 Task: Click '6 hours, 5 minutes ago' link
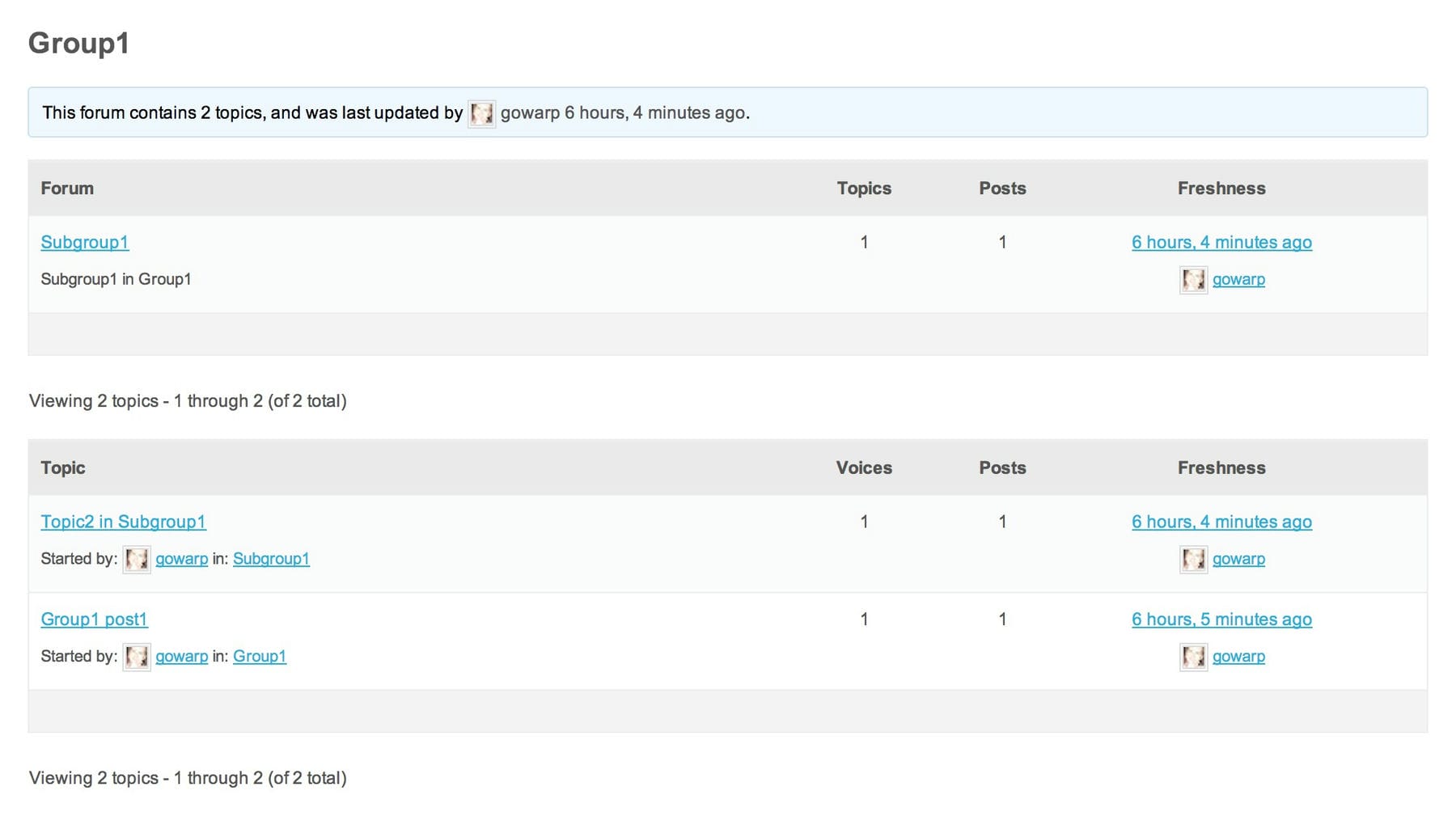click(1221, 619)
